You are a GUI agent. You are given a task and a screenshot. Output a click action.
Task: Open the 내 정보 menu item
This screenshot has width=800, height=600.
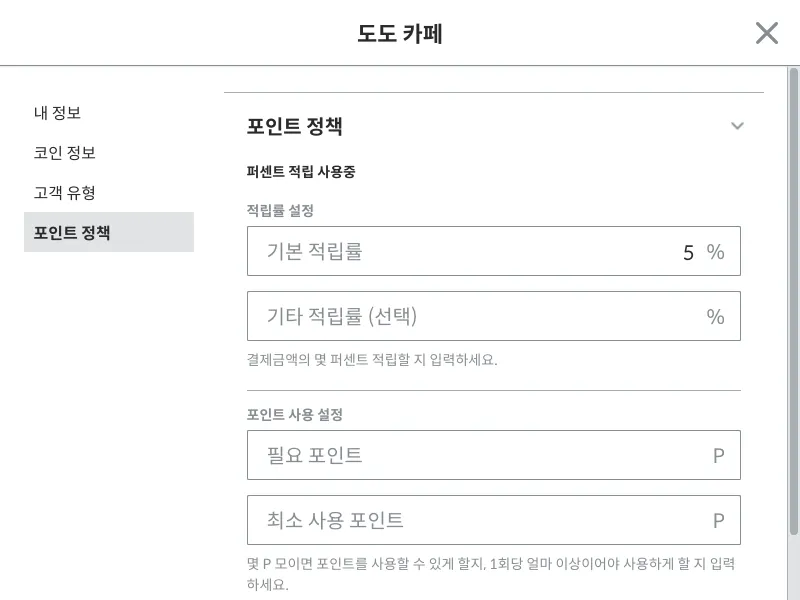point(57,113)
